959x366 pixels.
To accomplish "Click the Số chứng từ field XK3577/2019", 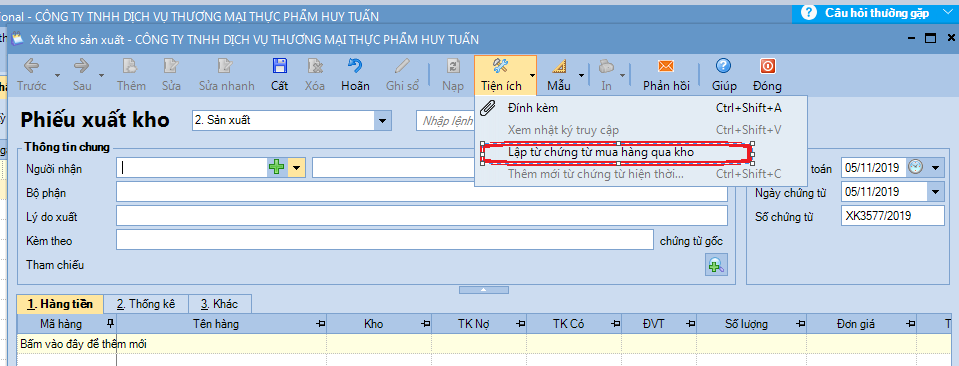I will point(893,216).
